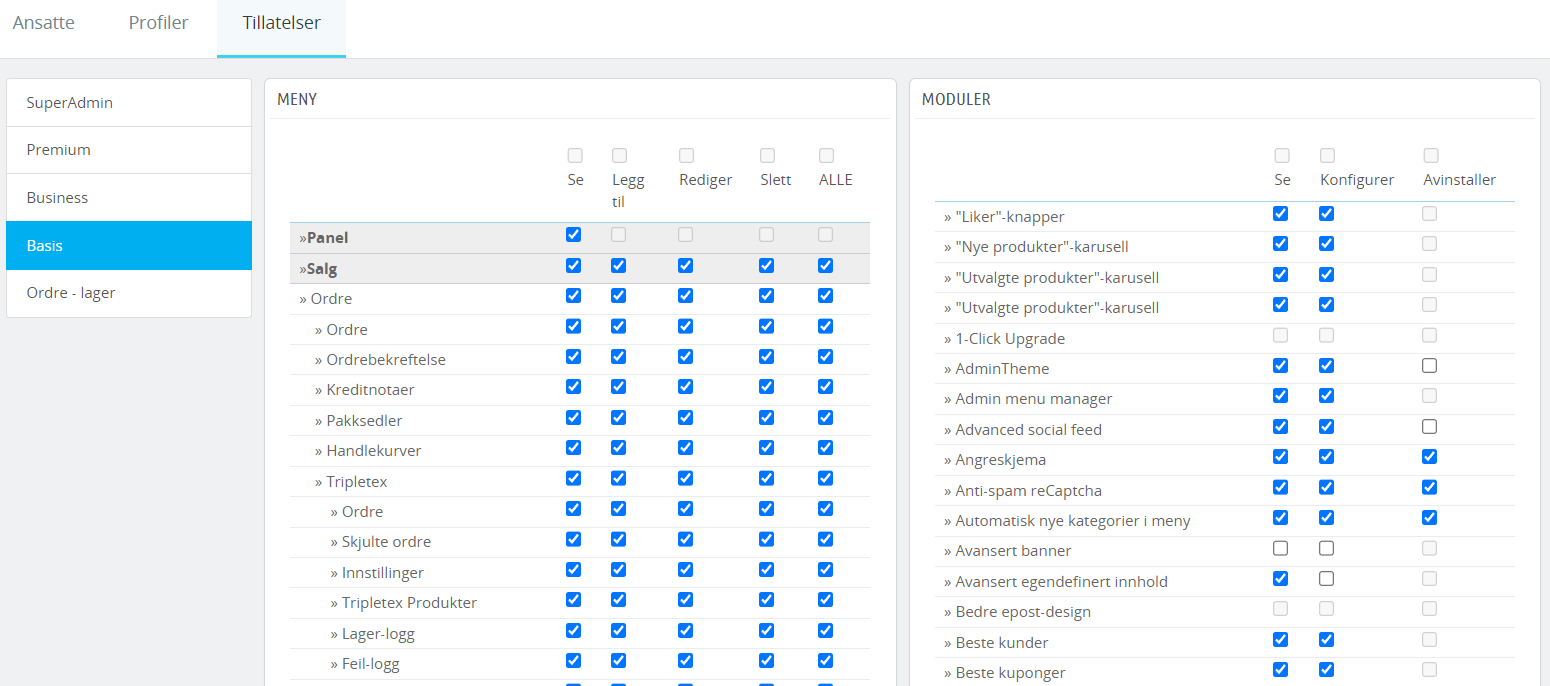The height and width of the screenshot is (686, 1550).
Task: Uncheck ALLE for Handlekurver
Action: [826, 447]
